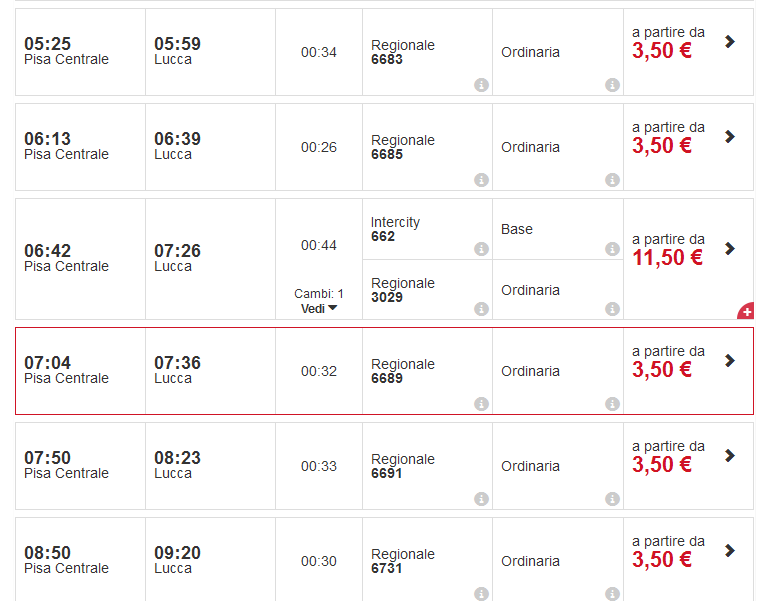Image resolution: width=763 pixels, height=601 pixels.
Task: Click info icon beside Base fare
Action: pos(612,249)
